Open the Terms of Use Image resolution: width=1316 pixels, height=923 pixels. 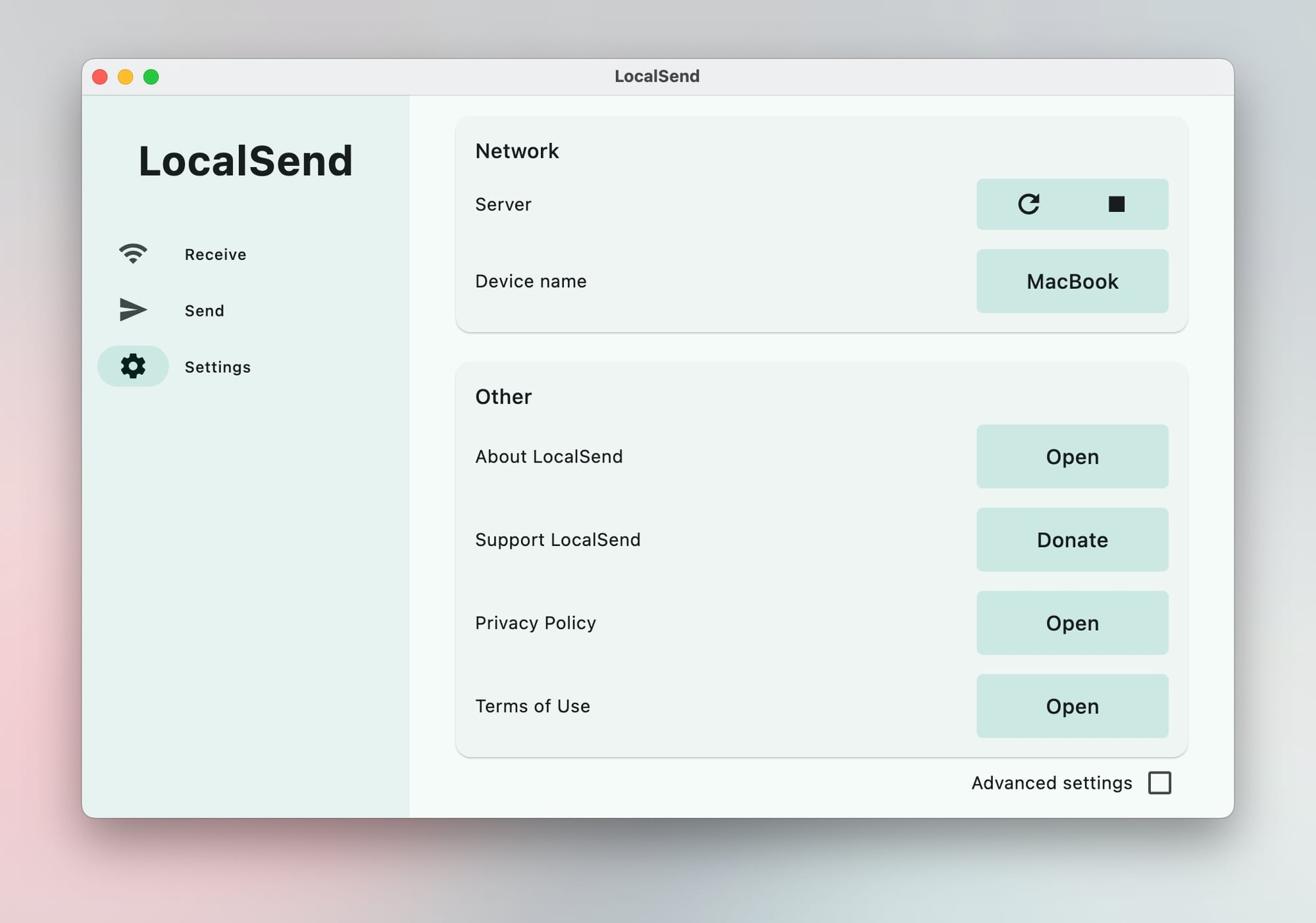(1072, 706)
